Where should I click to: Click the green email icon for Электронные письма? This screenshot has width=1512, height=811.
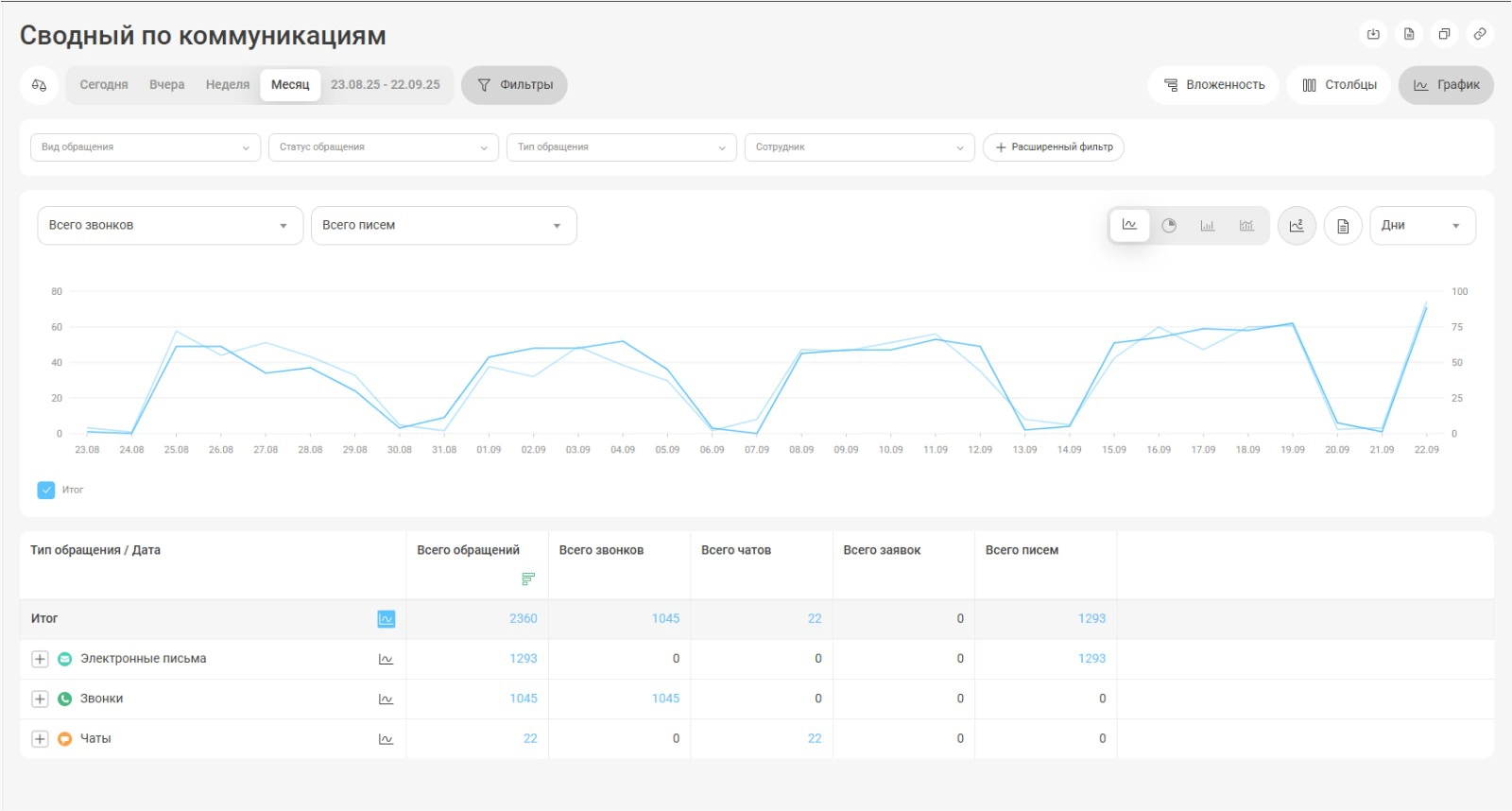65,659
